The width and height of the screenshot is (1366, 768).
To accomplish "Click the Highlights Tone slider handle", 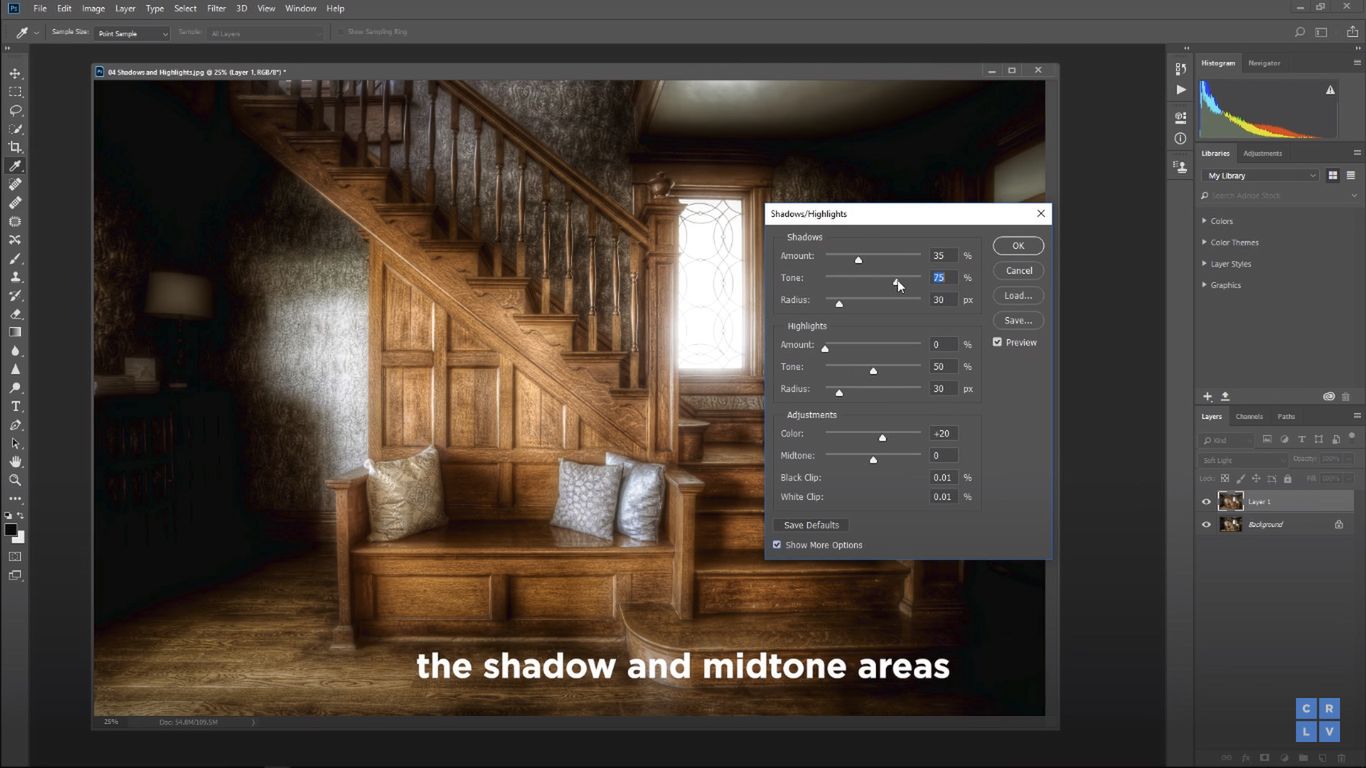I will (873, 371).
